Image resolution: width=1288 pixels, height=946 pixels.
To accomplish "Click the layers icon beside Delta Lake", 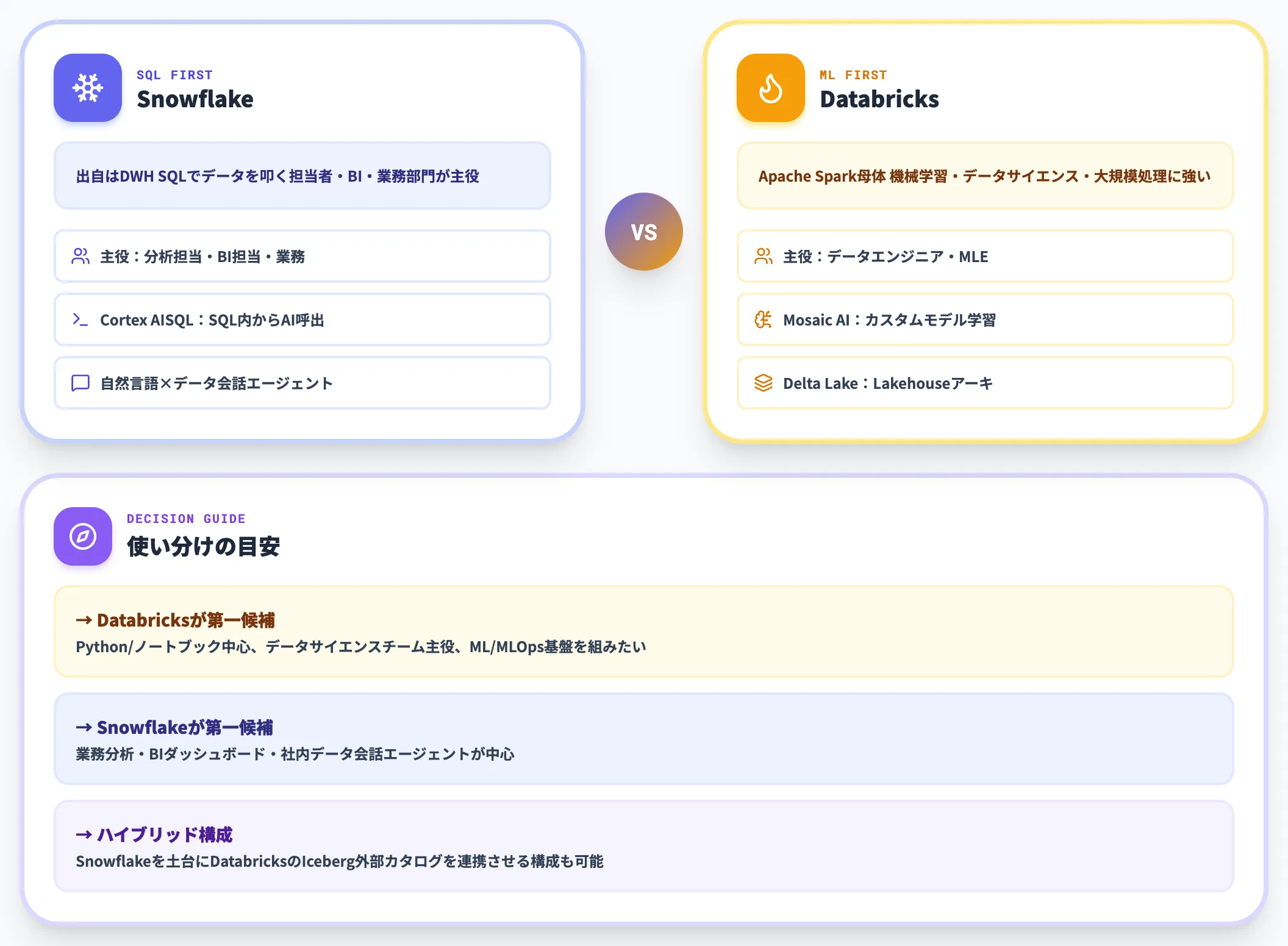I will 764,383.
